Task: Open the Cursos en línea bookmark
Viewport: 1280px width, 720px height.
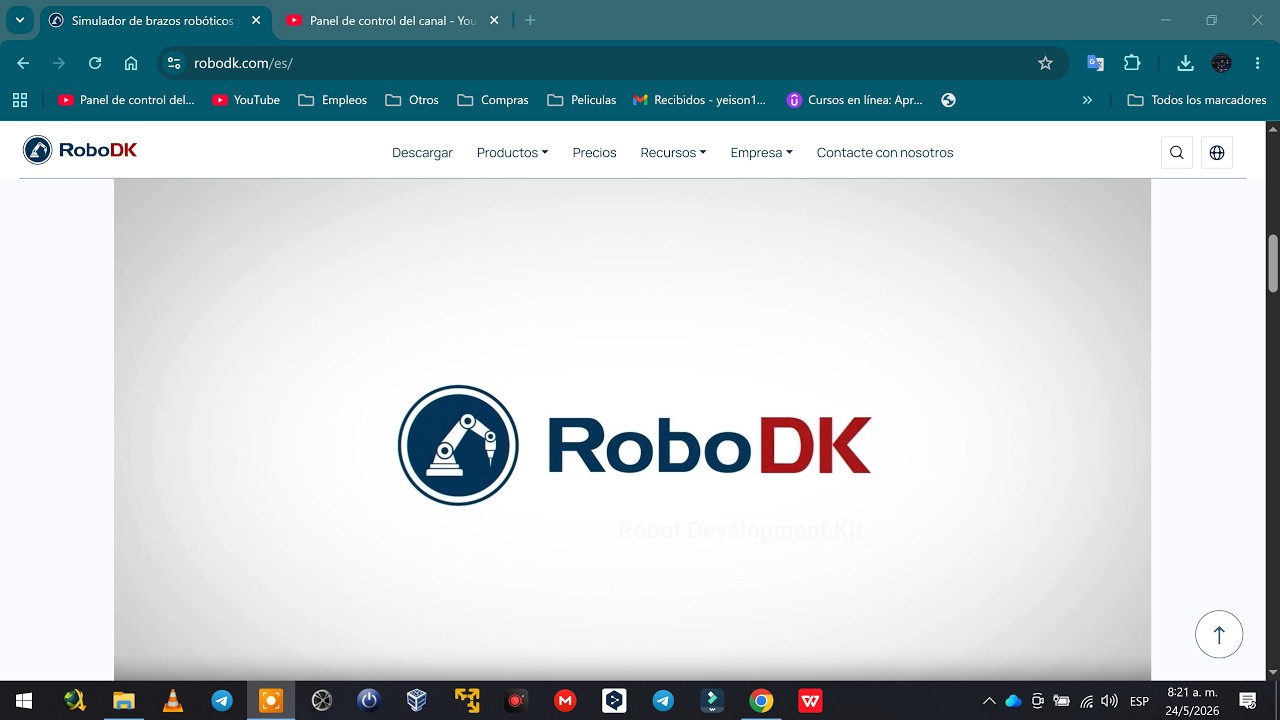Action: pos(855,100)
